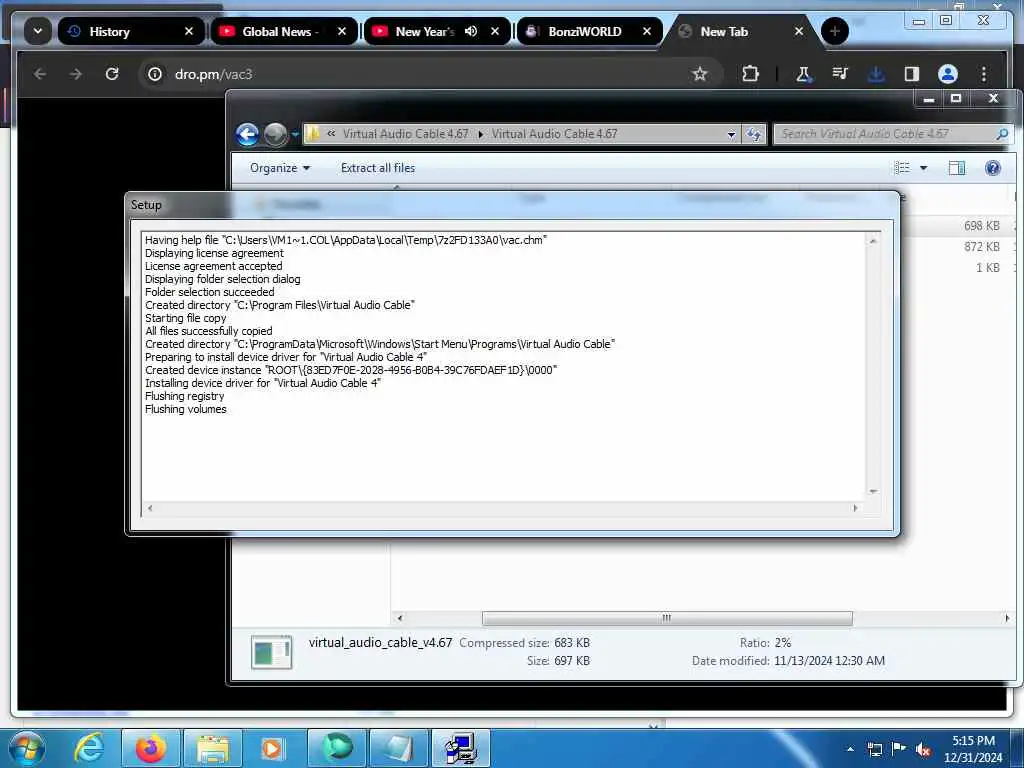1024x768 pixels.
Task: Switch to the New Year's tab
Action: (437, 31)
